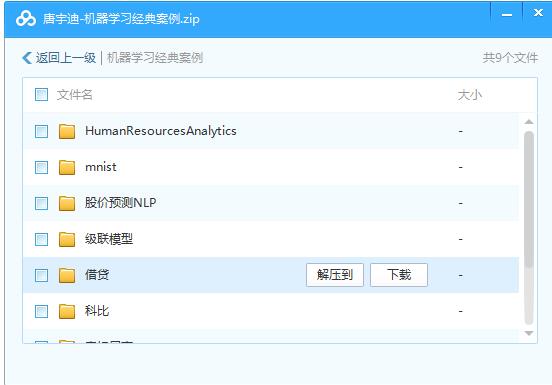Click the 下载 button for 借贷

399,275
